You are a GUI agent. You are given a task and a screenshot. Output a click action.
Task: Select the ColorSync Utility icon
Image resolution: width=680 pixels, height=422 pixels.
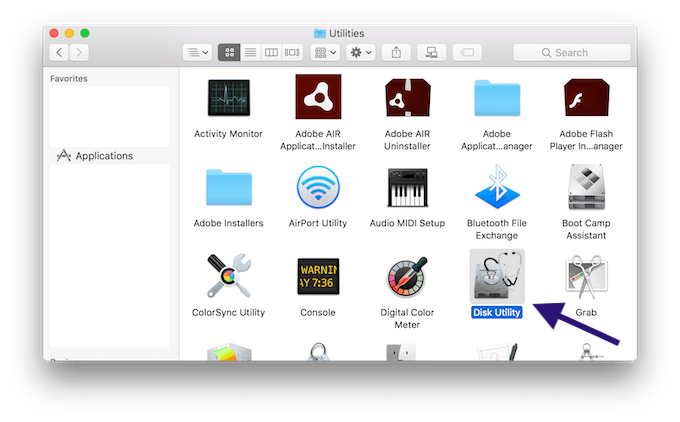(229, 276)
